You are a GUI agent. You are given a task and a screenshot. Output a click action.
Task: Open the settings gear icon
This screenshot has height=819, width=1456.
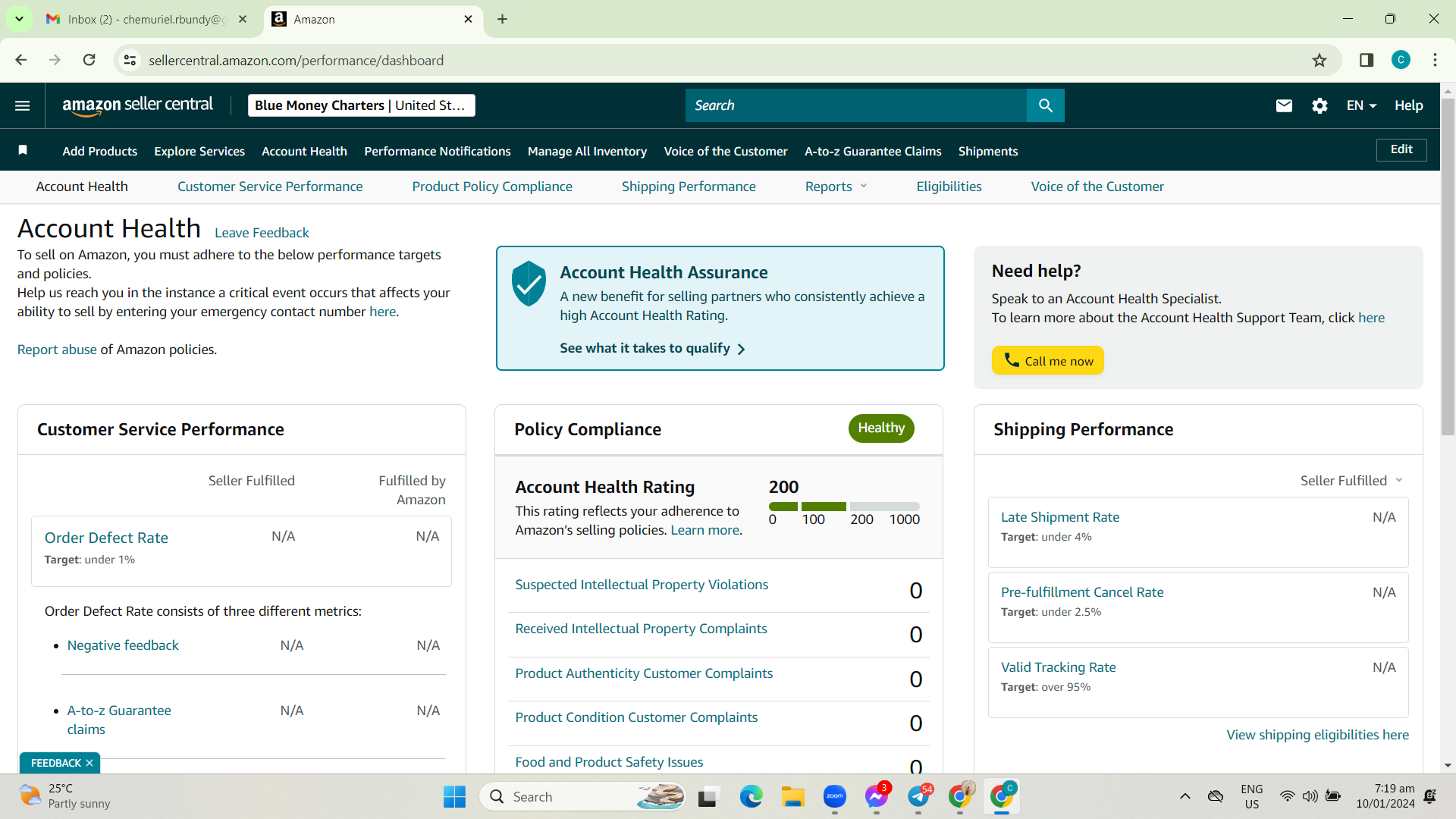[1319, 105]
